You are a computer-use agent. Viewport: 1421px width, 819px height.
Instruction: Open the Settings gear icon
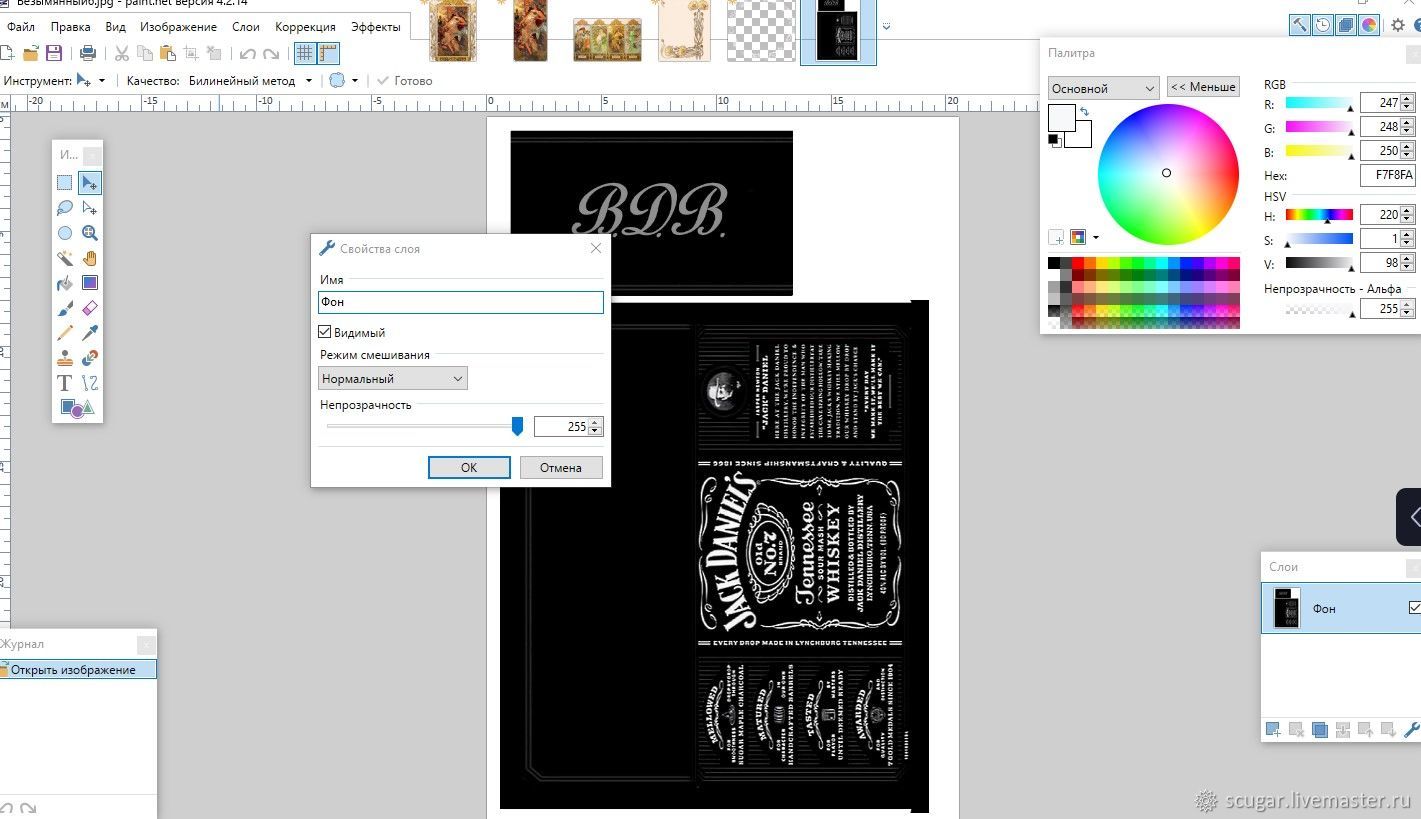click(x=1398, y=26)
